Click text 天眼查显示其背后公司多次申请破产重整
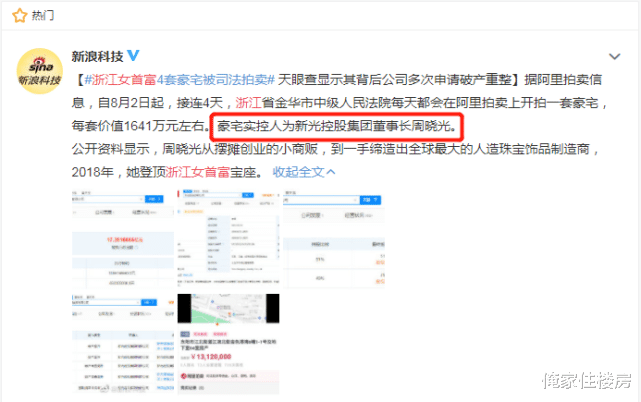 [x=394, y=79]
